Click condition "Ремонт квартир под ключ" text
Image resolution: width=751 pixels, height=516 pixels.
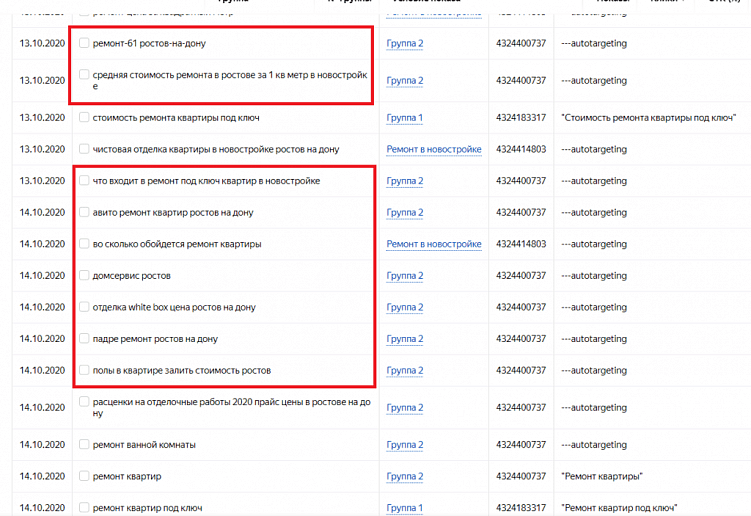(619, 508)
